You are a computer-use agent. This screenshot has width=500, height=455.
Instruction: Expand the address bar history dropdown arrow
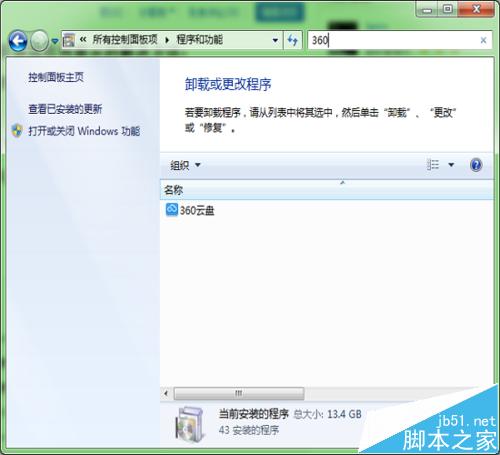(275, 40)
